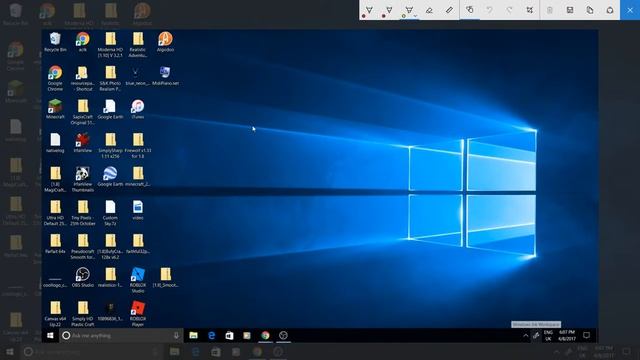Click the ENG UK language indicator in tray
Screen dimensions: 640x360
[548, 336]
